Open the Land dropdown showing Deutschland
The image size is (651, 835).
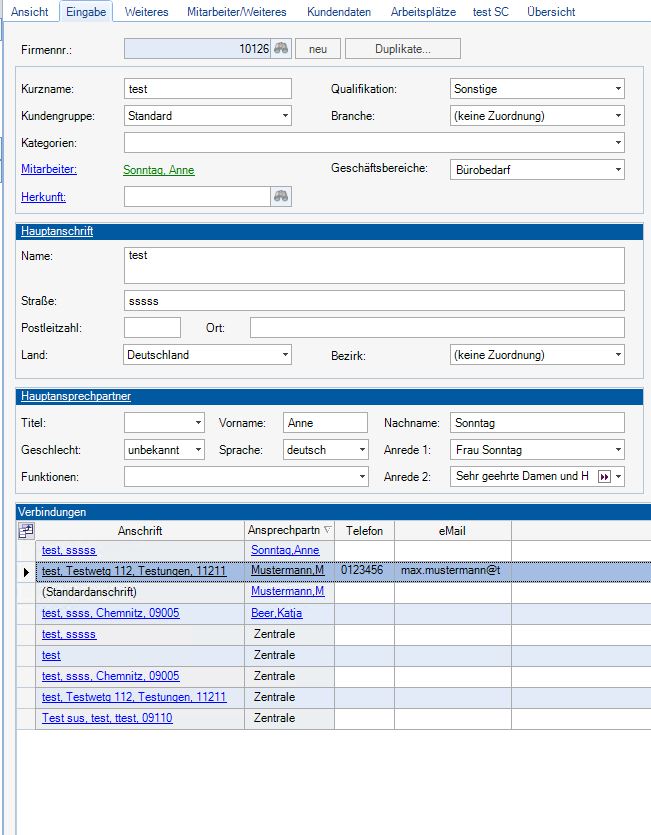285,355
